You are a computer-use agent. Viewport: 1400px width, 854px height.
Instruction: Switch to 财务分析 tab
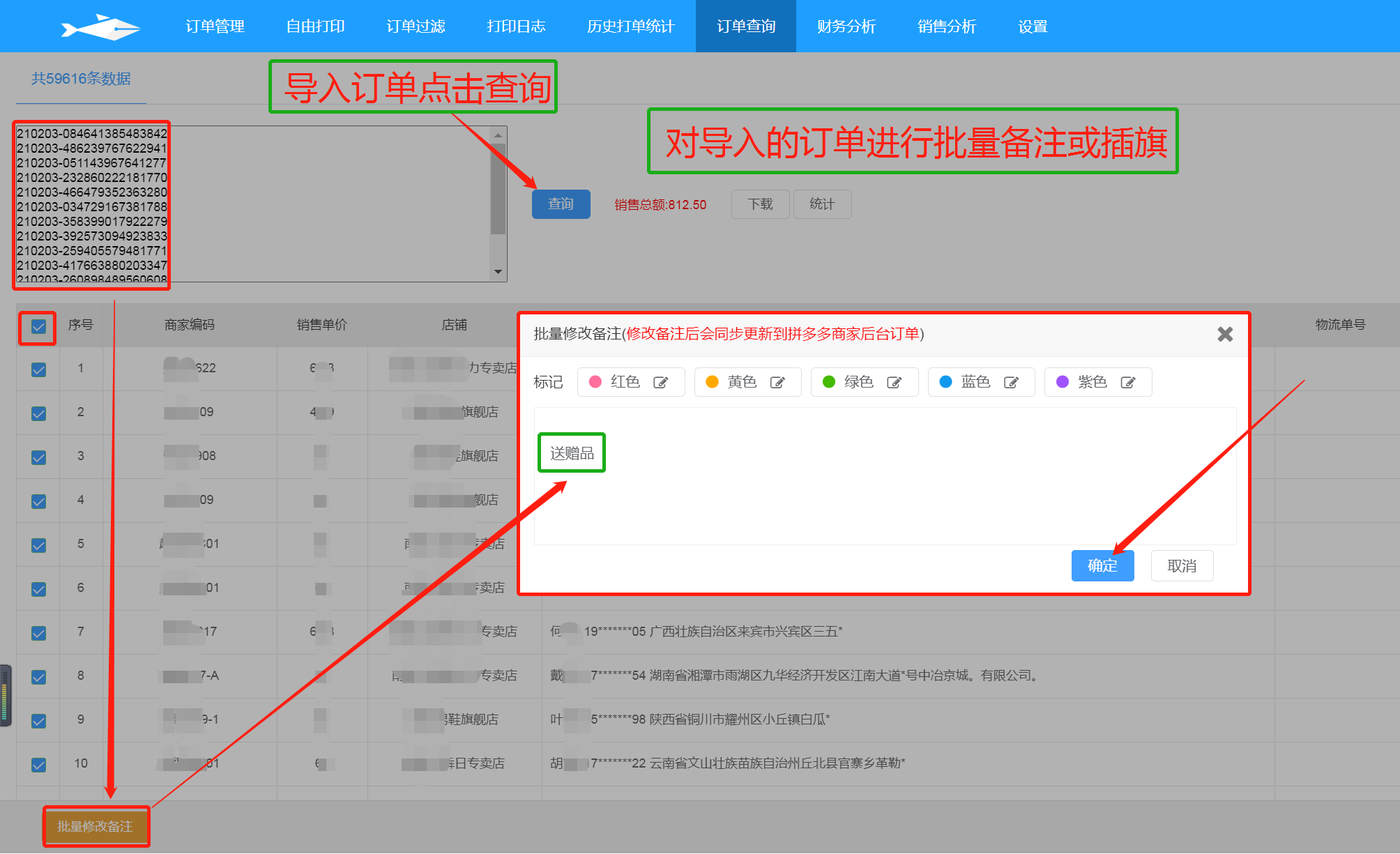846,26
